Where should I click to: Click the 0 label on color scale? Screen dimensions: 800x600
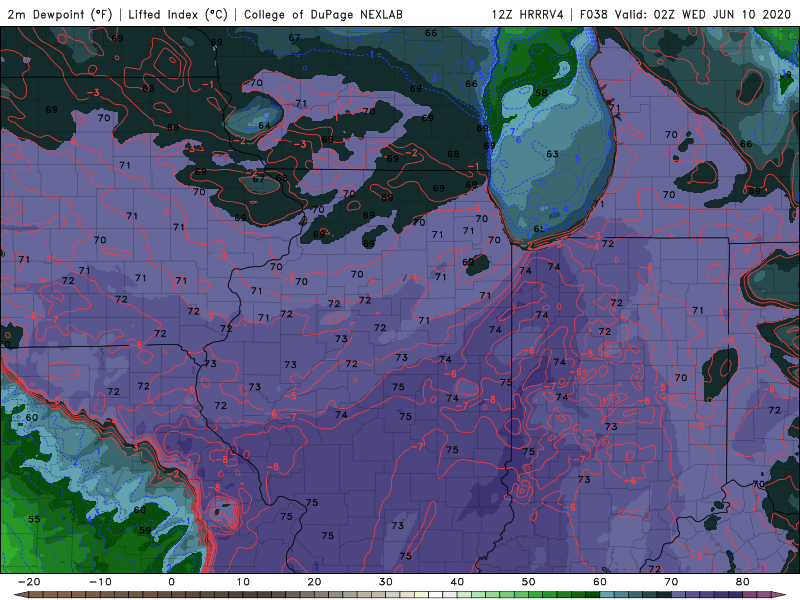coord(171,582)
